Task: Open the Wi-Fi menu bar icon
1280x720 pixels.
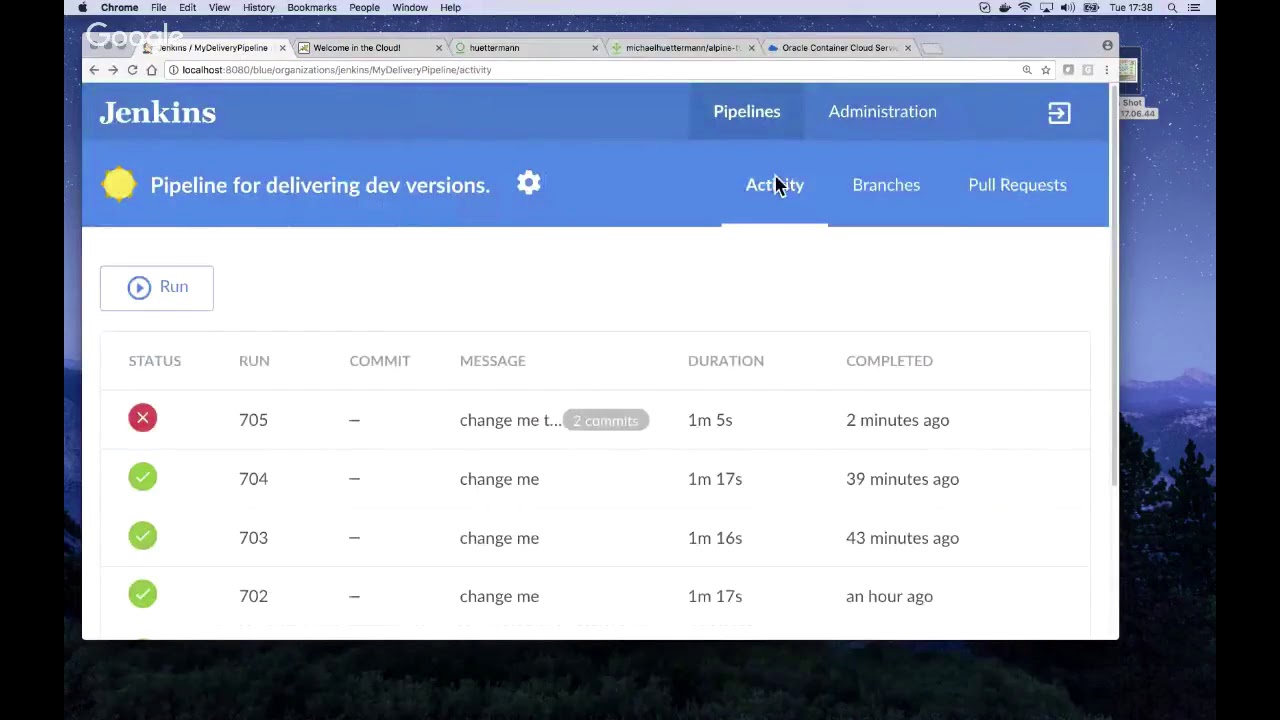Action: (x=1025, y=8)
